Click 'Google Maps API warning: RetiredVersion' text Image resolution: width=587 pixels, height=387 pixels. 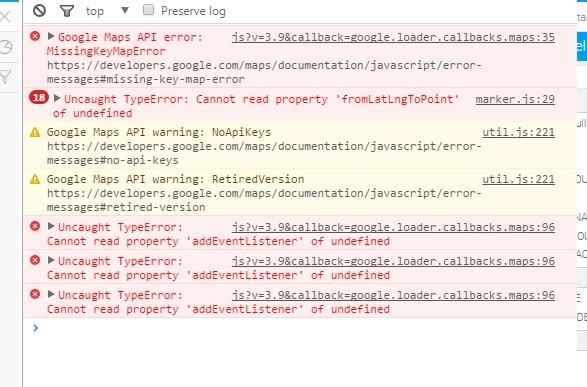175,179
